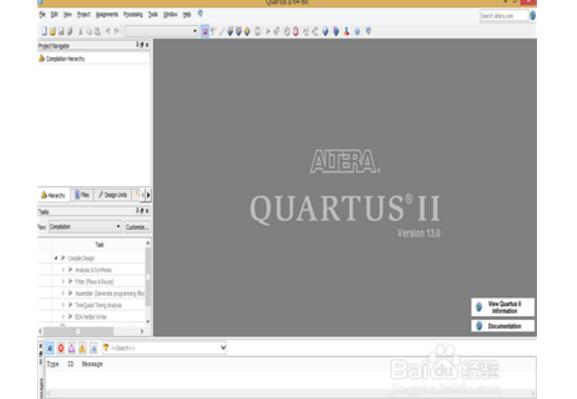Viewport: 577px width, 399px height.
Task: Click the last blue pin toolbar icon
Action: point(368,31)
